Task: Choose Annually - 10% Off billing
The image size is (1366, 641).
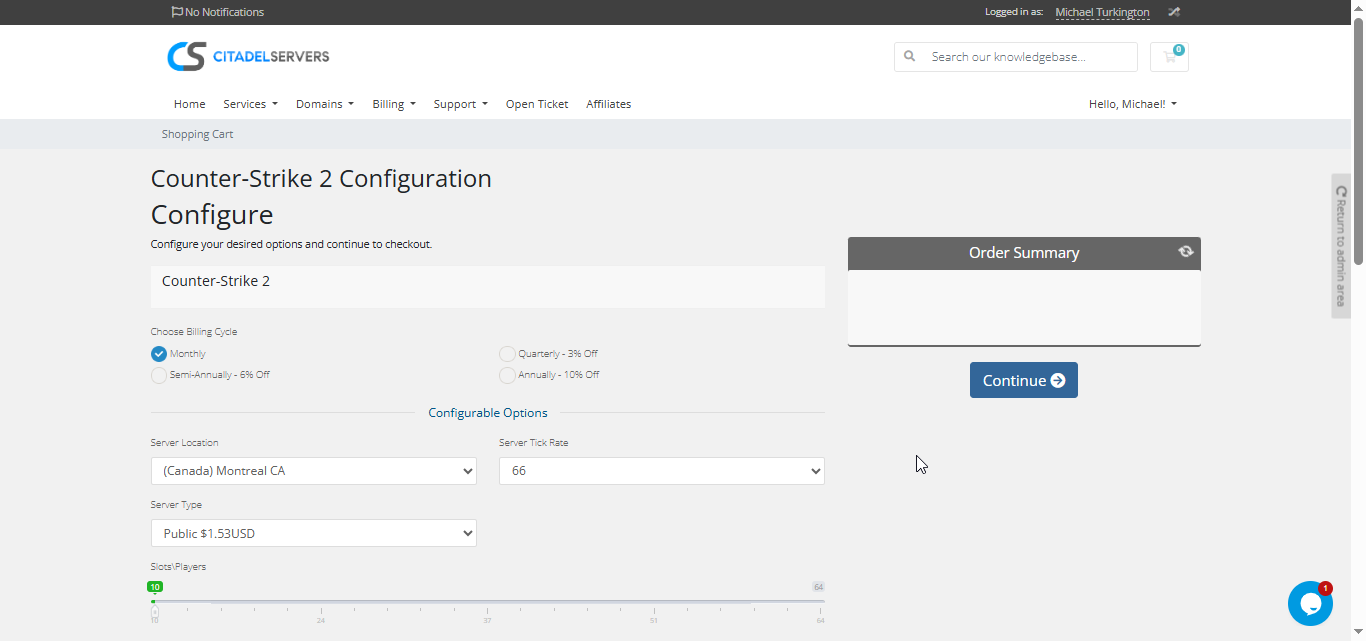Action: pos(507,375)
